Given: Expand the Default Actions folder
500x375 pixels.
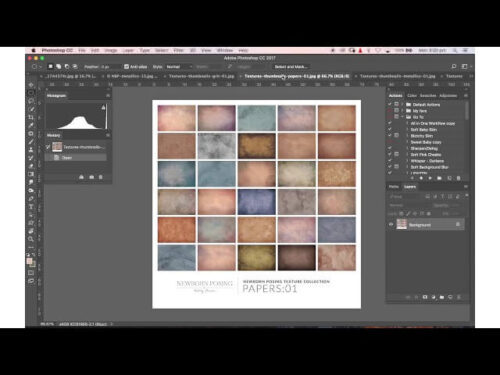Looking at the screenshot, I should pos(403,104).
